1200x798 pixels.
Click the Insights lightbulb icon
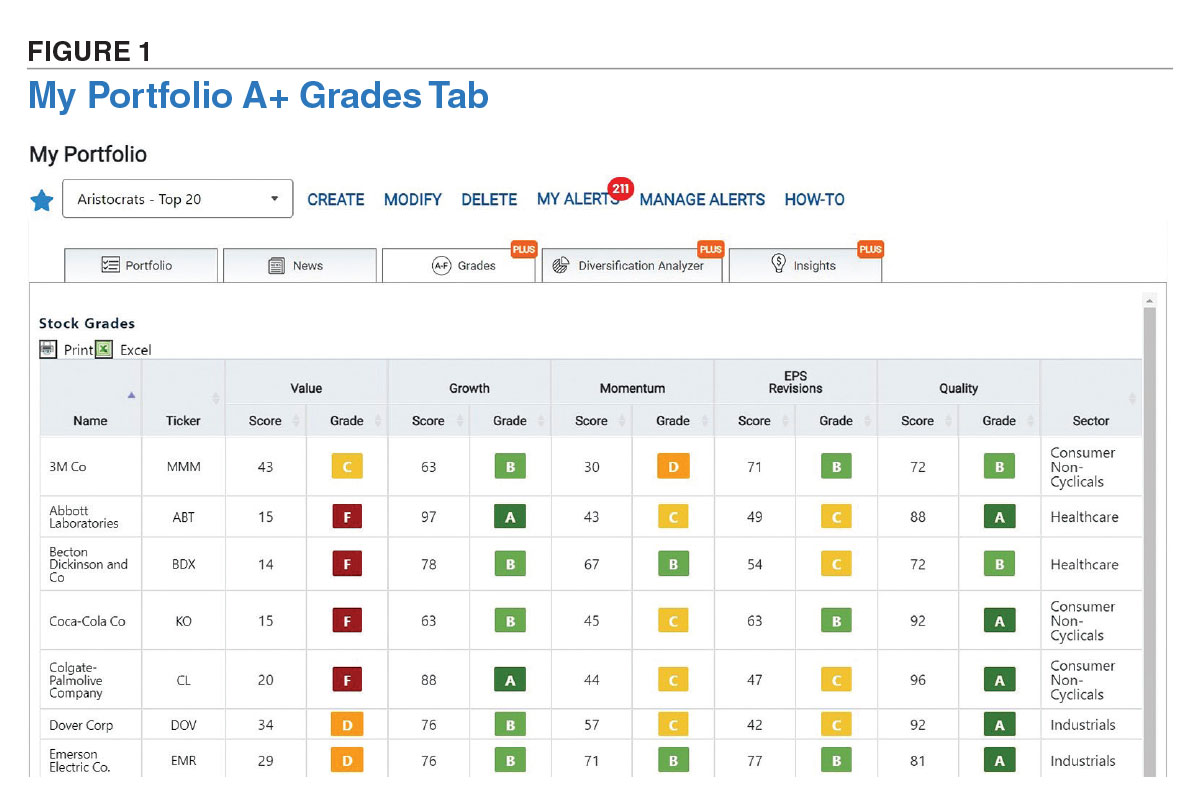click(779, 264)
